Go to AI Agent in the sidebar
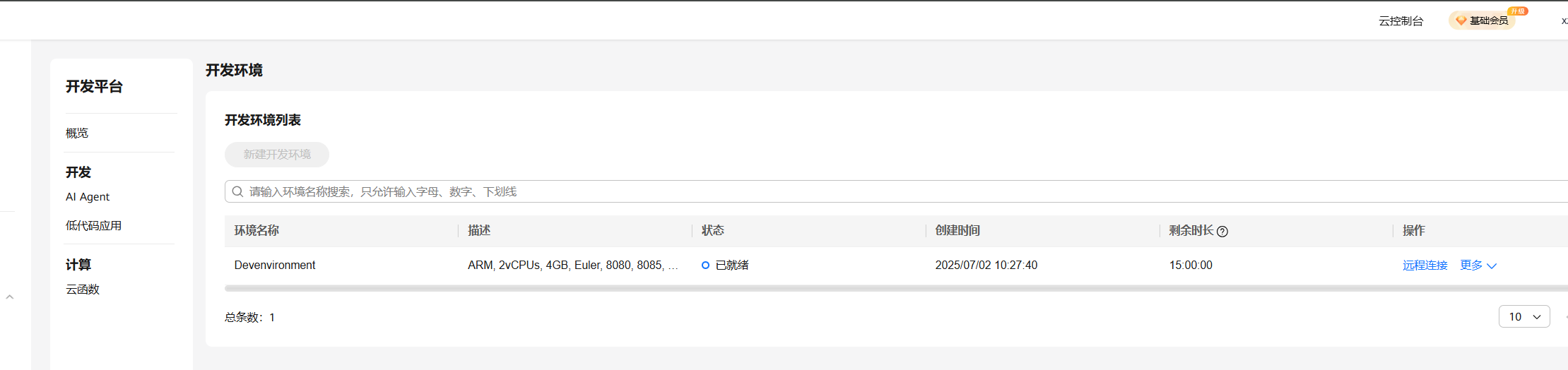 click(88, 197)
